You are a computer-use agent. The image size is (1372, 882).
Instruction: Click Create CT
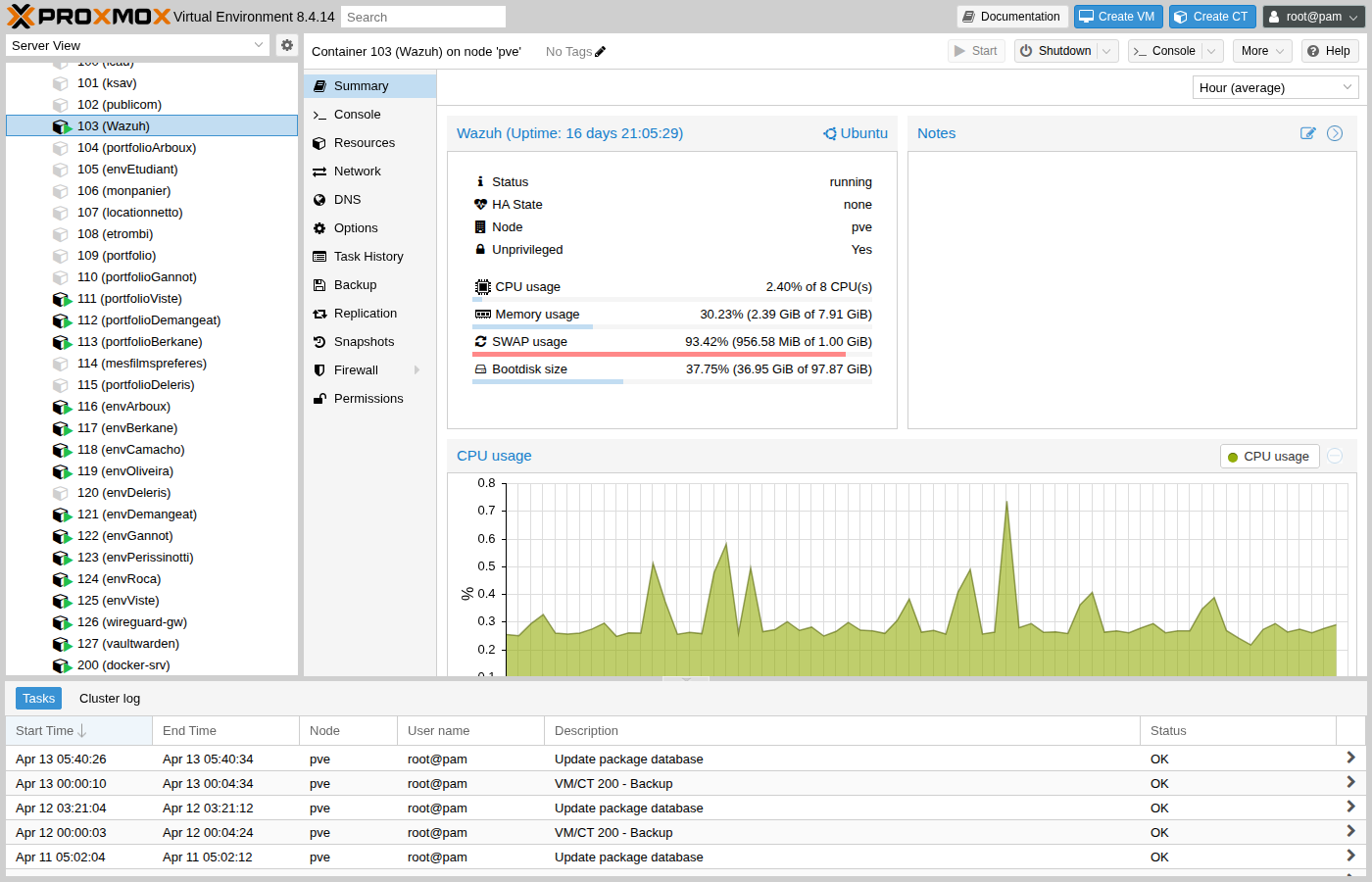pyautogui.click(x=1212, y=17)
